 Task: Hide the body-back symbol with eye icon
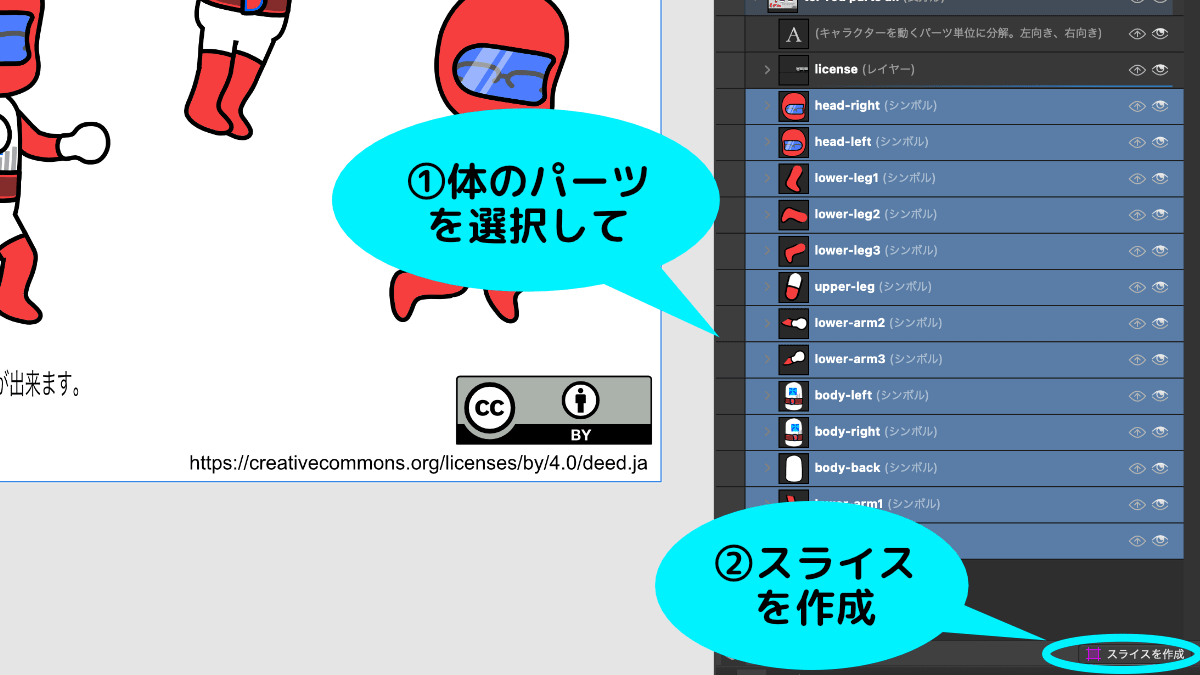(x=1160, y=468)
